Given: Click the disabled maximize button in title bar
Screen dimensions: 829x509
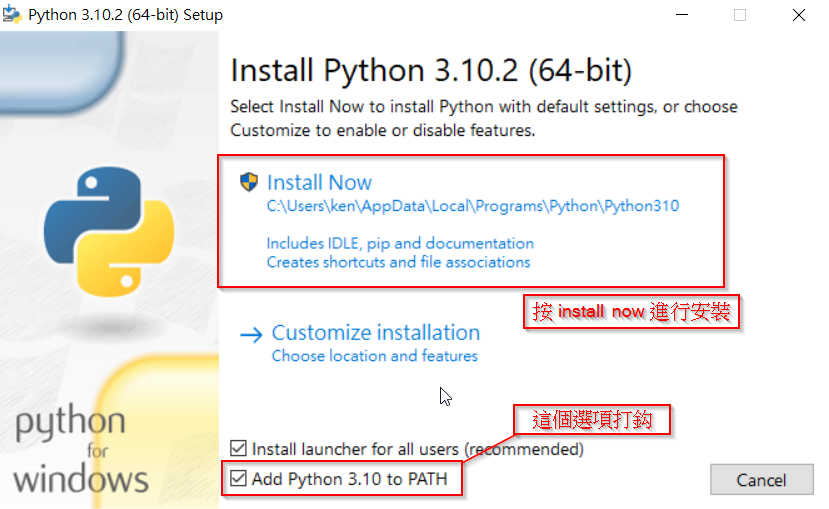Looking at the screenshot, I should [740, 15].
